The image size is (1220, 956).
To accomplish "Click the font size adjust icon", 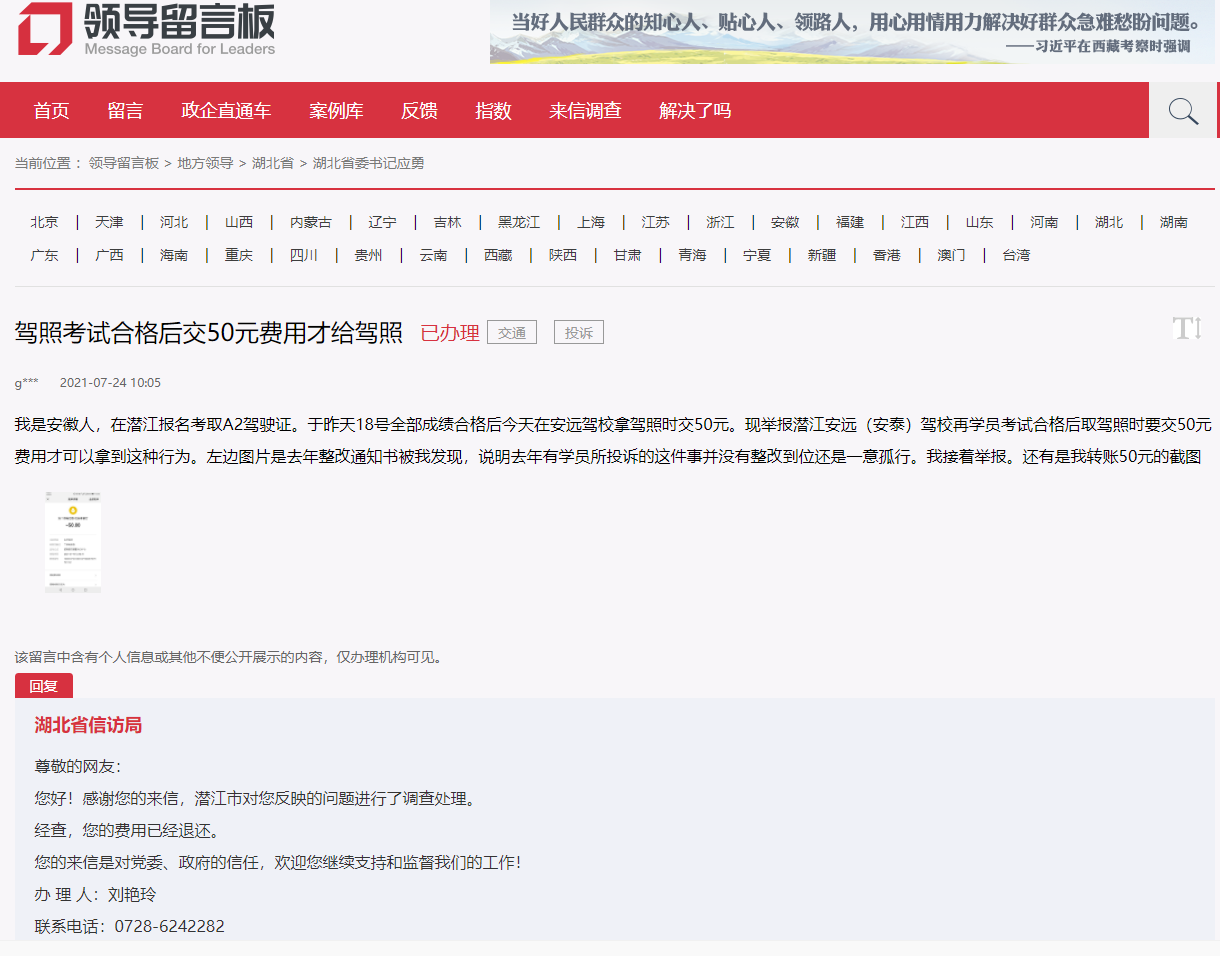I will 1187,328.
